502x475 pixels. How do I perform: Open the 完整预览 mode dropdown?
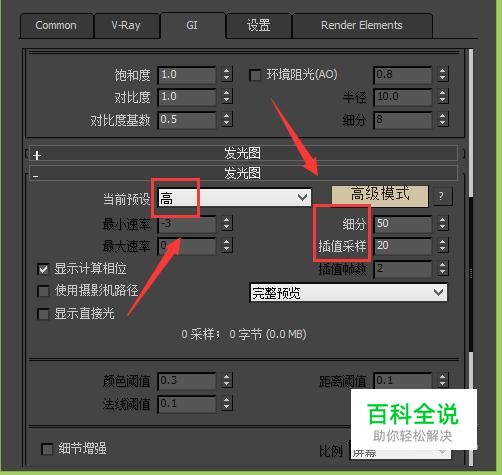(x=348, y=293)
